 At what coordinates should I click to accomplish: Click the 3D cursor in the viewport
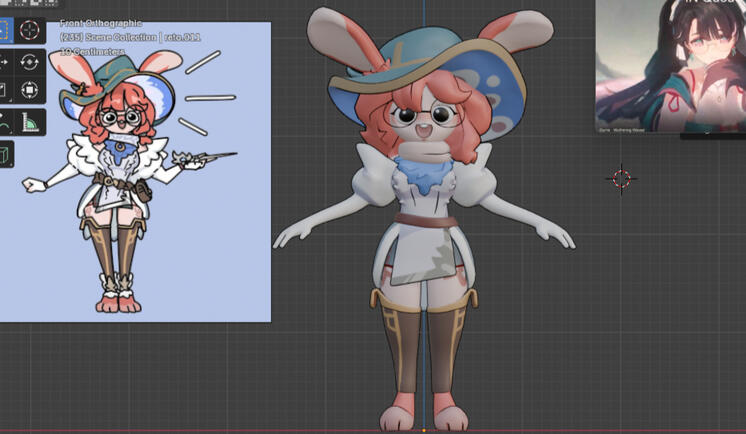[621, 179]
